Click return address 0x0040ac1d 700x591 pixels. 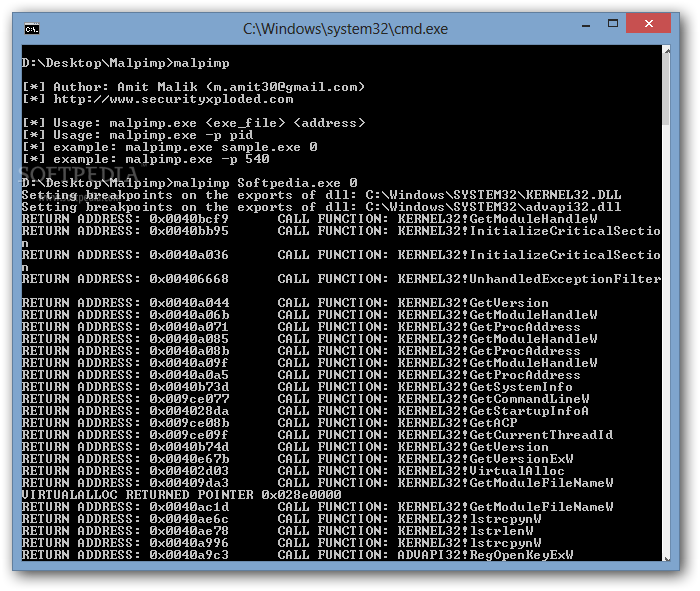point(189,508)
